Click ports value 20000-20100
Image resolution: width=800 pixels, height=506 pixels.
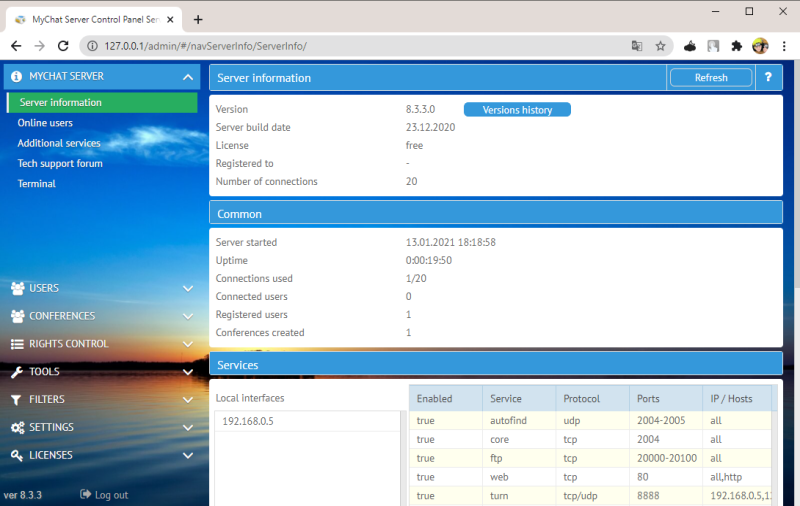[x=666, y=458]
